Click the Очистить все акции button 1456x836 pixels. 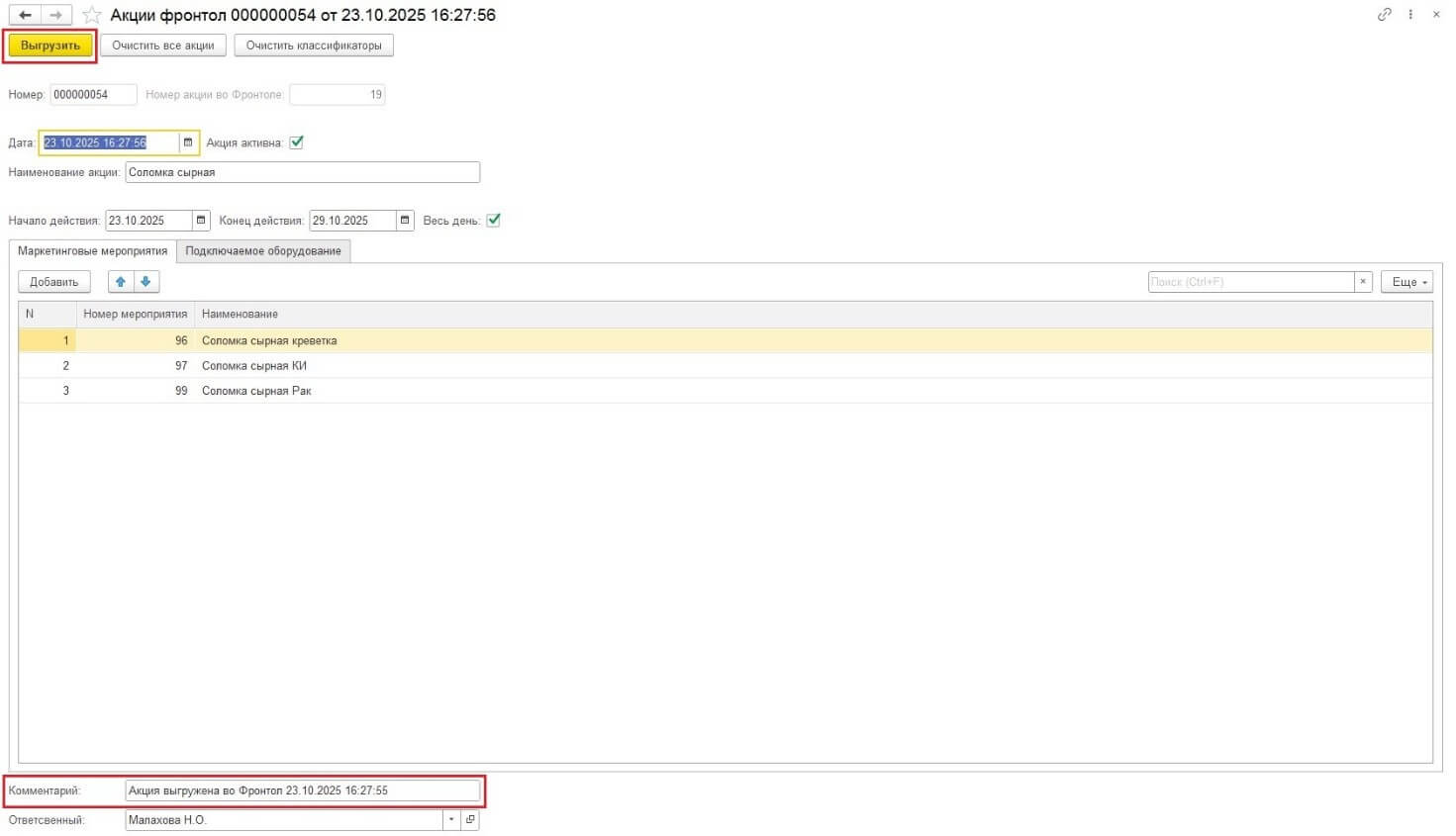[163, 46]
